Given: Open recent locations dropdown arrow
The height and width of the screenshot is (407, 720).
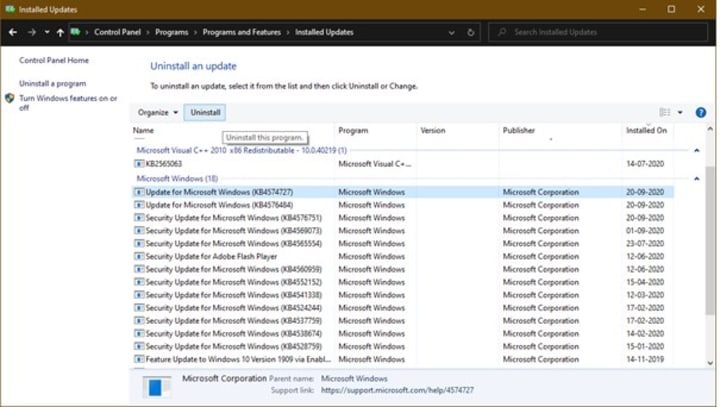Looking at the screenshot, I should point(47,32).
